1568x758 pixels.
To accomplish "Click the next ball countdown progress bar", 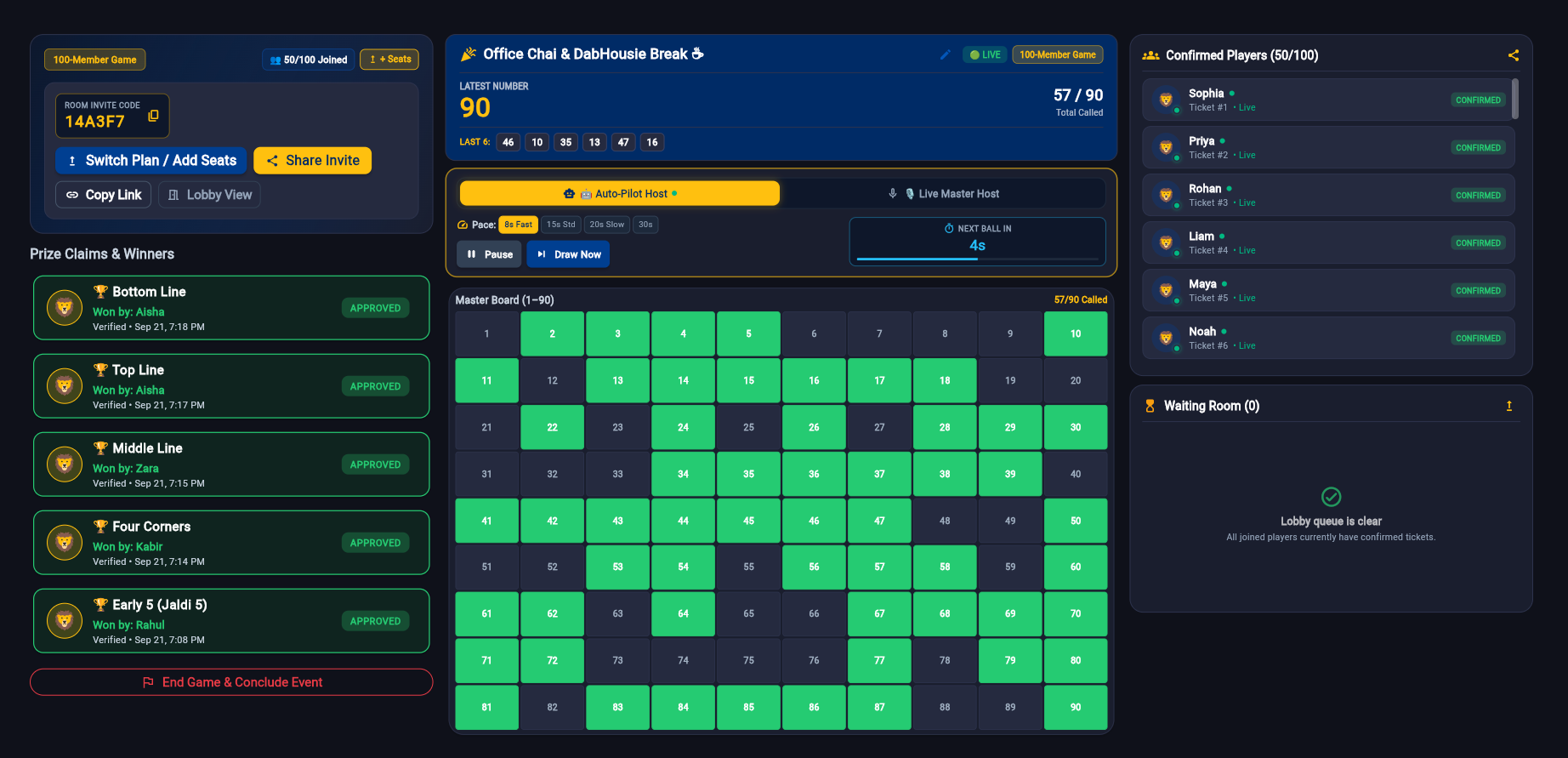I will coord(978,259).
